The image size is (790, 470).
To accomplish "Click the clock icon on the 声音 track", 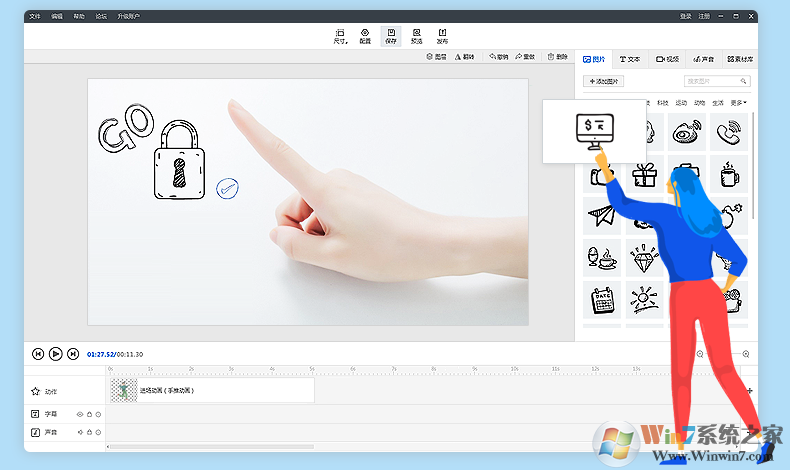I will [98, 432].
